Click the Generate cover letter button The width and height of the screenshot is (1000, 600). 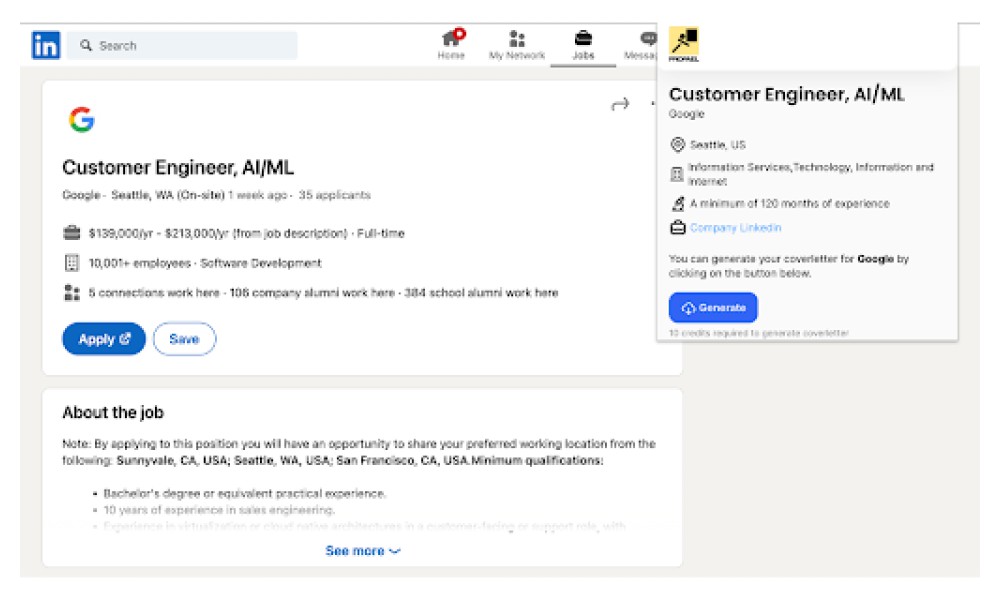pos(713,308)
